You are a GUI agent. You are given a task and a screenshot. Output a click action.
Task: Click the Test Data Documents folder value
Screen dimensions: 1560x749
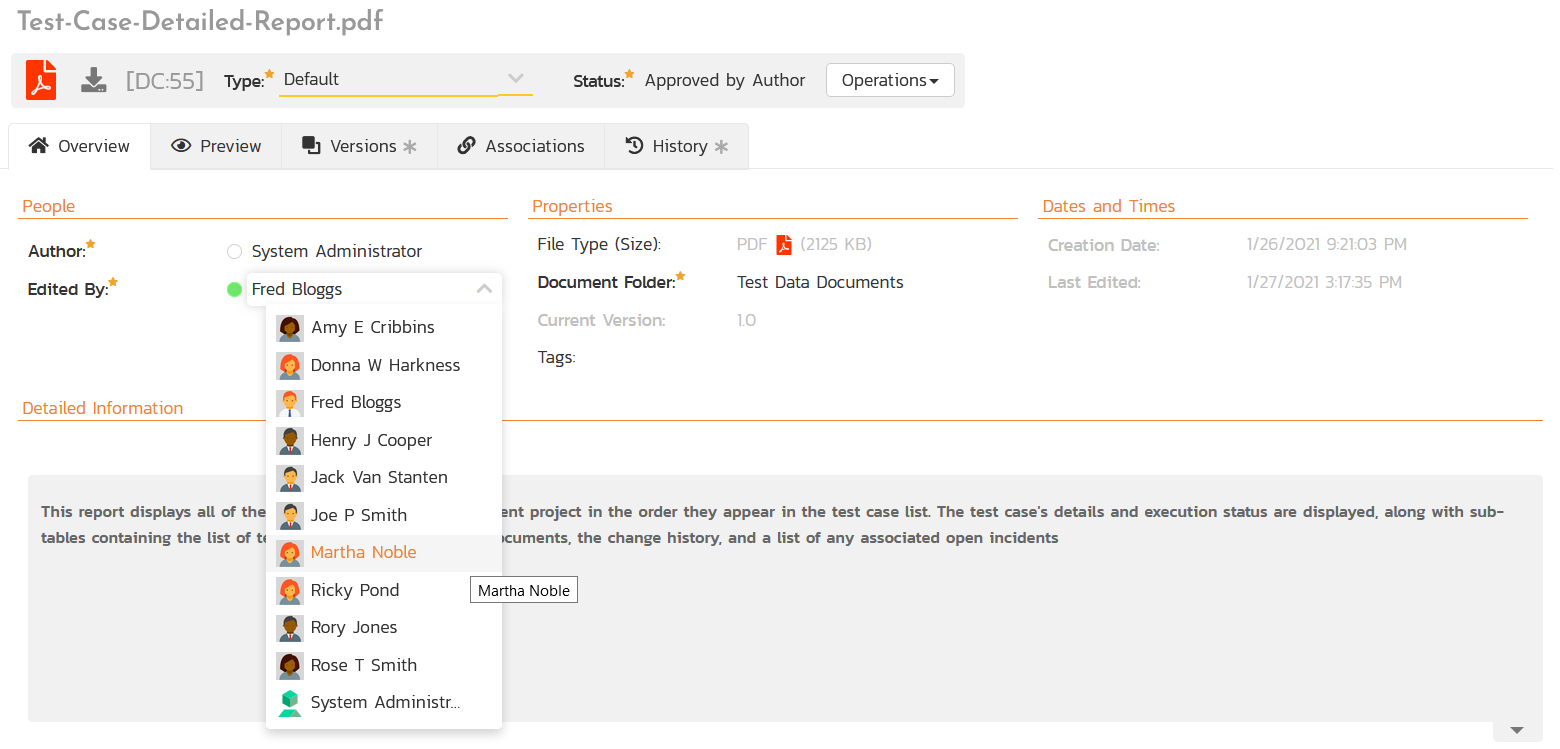click(x=820, y=283)
